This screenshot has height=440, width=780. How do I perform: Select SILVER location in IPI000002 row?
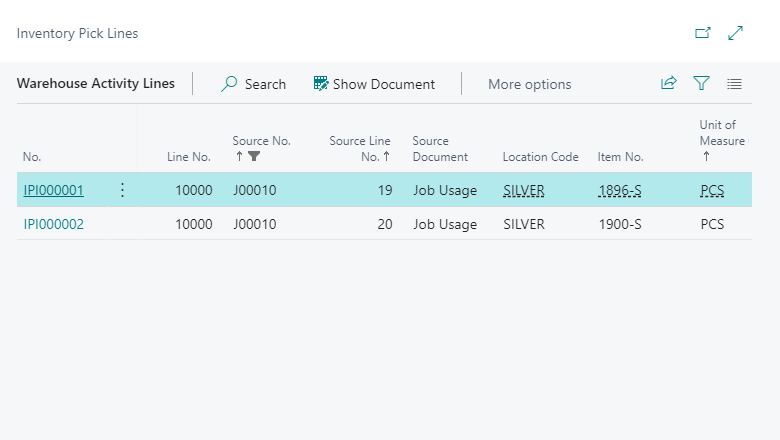(x=524, y=224)
